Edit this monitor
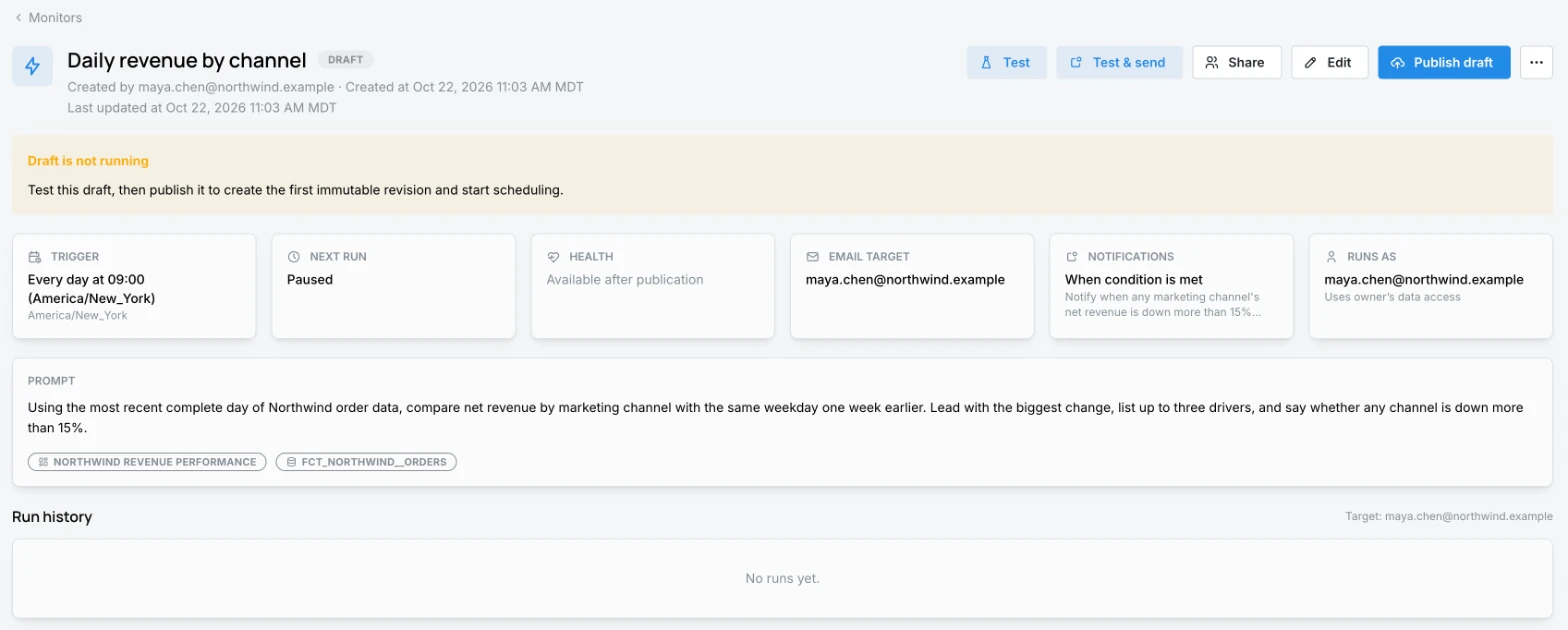This screenshot has width=1568, height=630. tap(1328, 62)
